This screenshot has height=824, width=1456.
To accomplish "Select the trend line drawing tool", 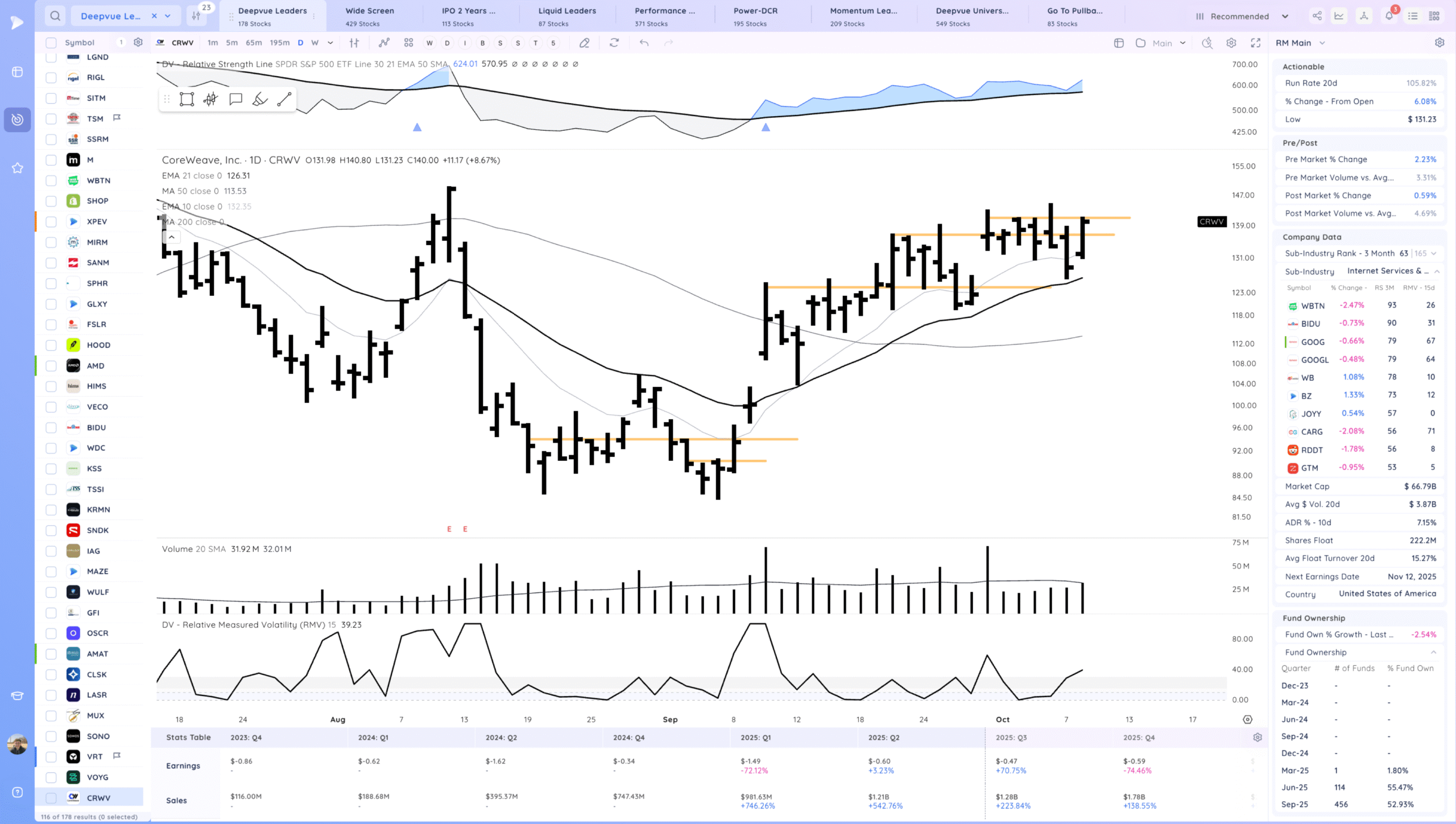I will [284, 100].
